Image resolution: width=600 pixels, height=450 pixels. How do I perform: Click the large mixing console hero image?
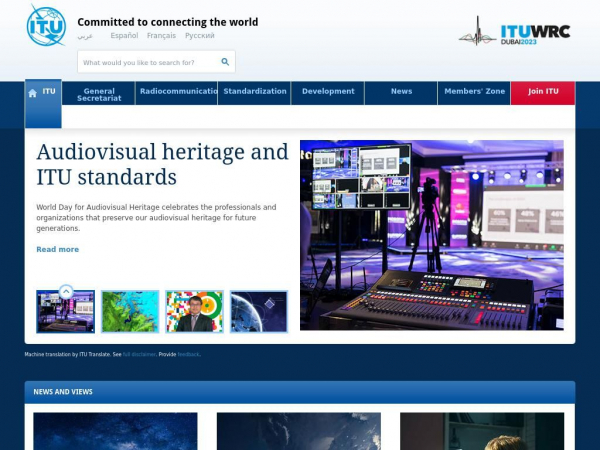coord(432,235)
